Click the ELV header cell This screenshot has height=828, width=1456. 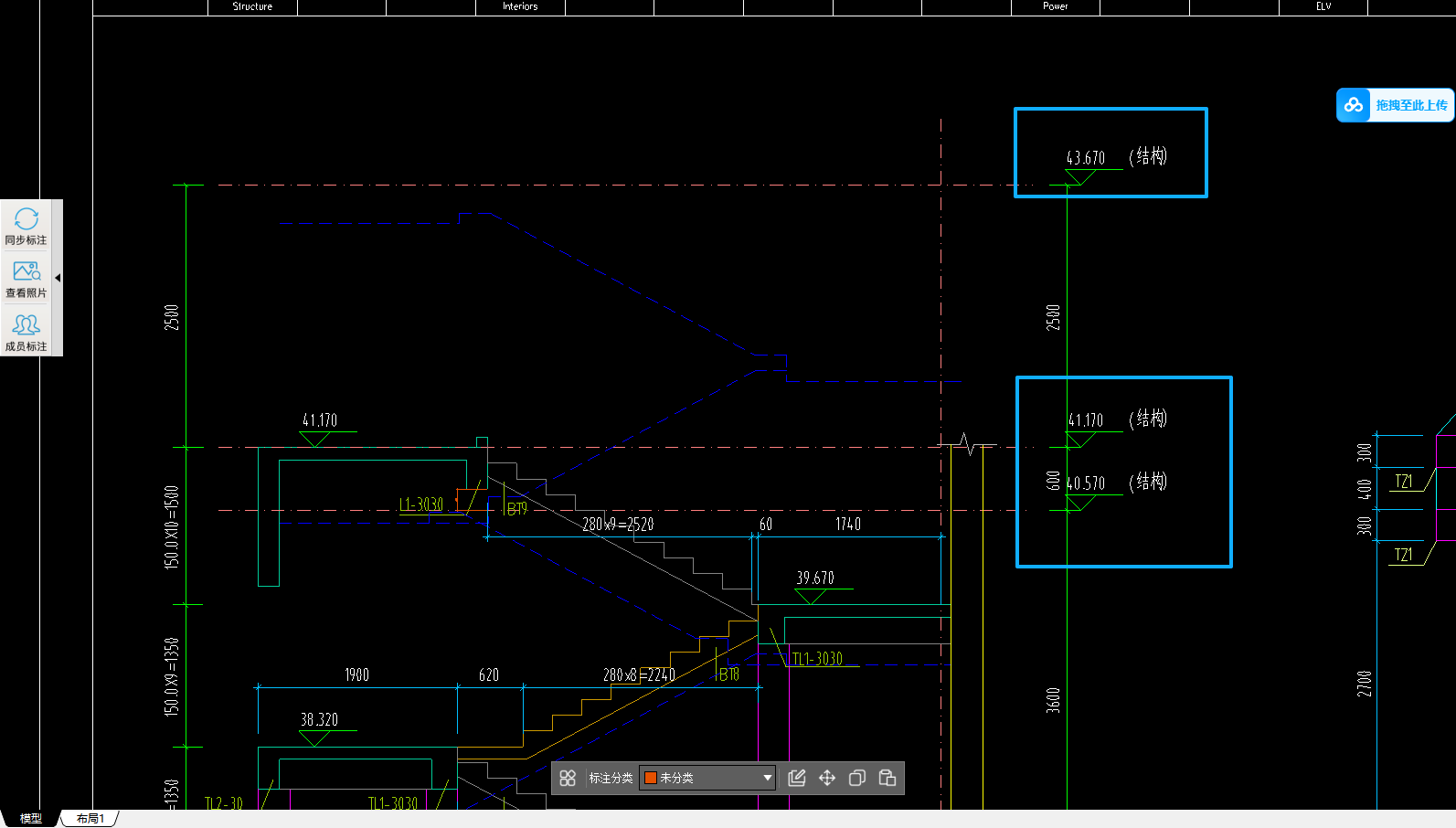coord(1323,6)
